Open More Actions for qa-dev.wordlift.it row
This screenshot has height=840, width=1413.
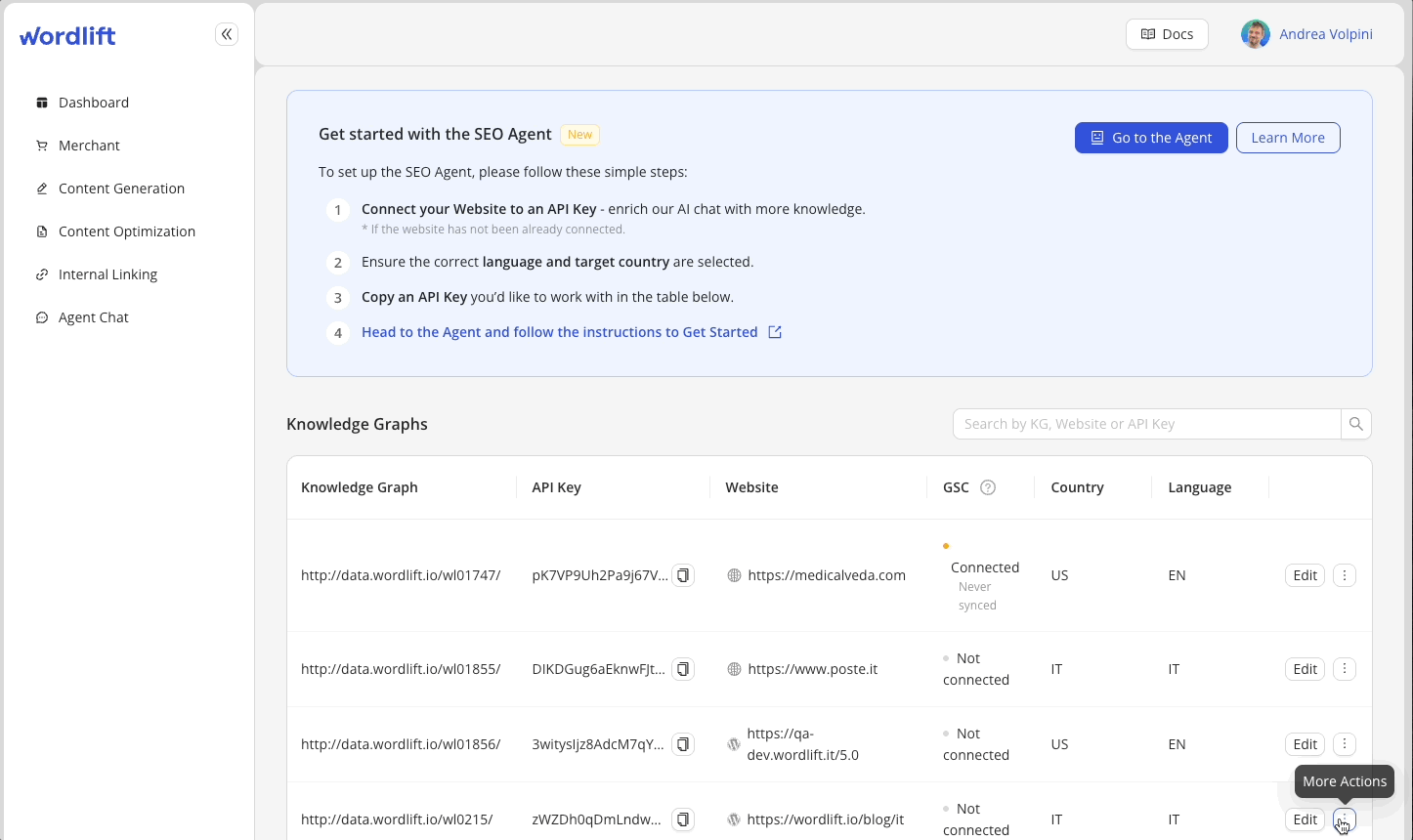1345,744
